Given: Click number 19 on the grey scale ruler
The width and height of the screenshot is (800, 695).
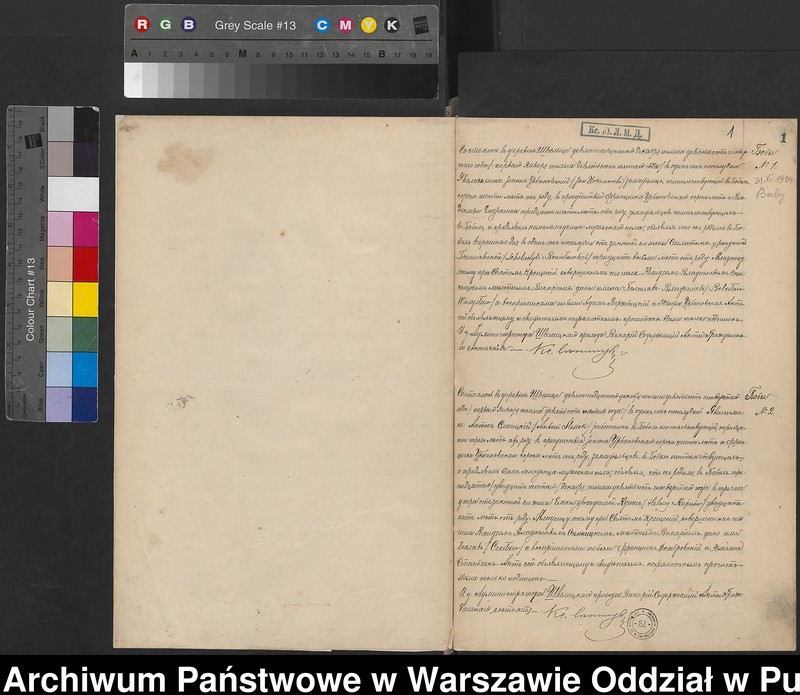Looking at the screenshot, I should point(429,55).
